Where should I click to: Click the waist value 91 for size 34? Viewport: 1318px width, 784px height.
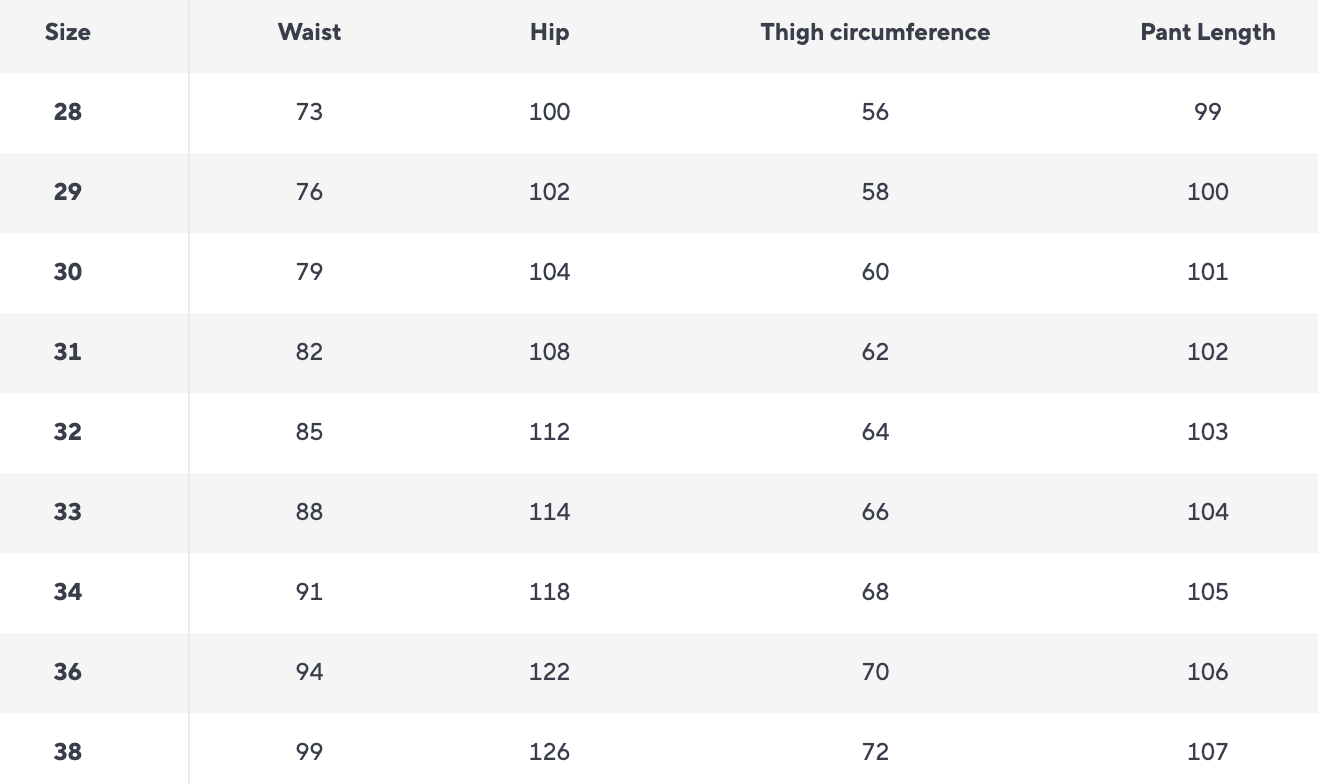309,592
